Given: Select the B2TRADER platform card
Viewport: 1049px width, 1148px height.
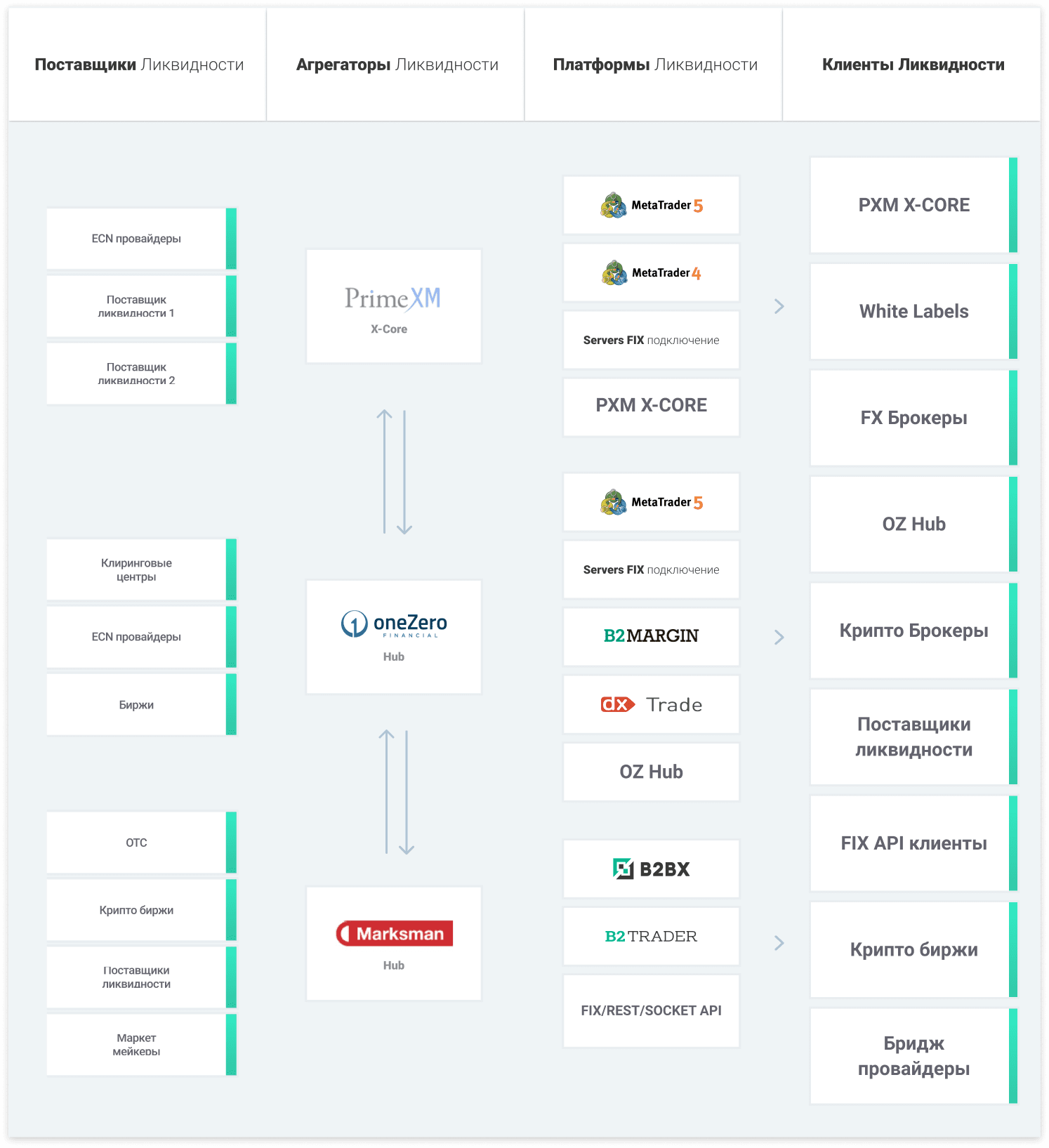Looking at the screenshot, I should [x=651, y=936].
